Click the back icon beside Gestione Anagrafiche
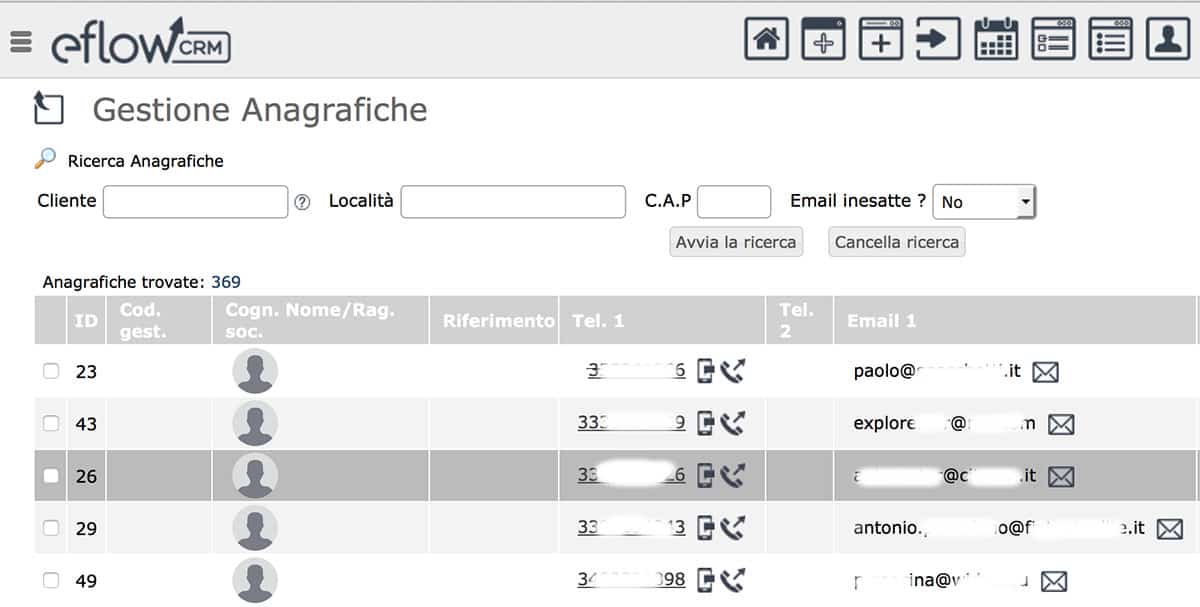 pyautogui.click(x=48, y=108)
